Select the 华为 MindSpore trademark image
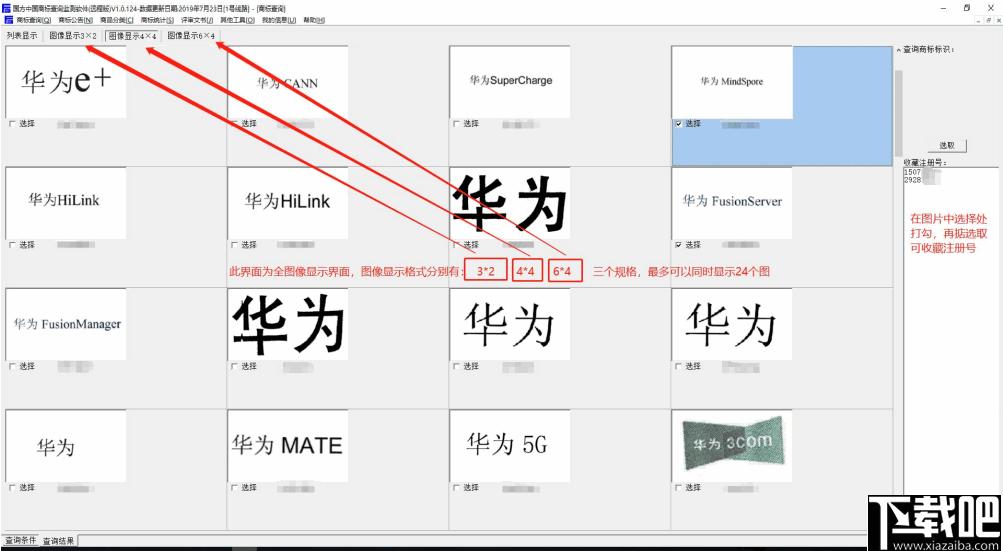 [x=732, y=82]
